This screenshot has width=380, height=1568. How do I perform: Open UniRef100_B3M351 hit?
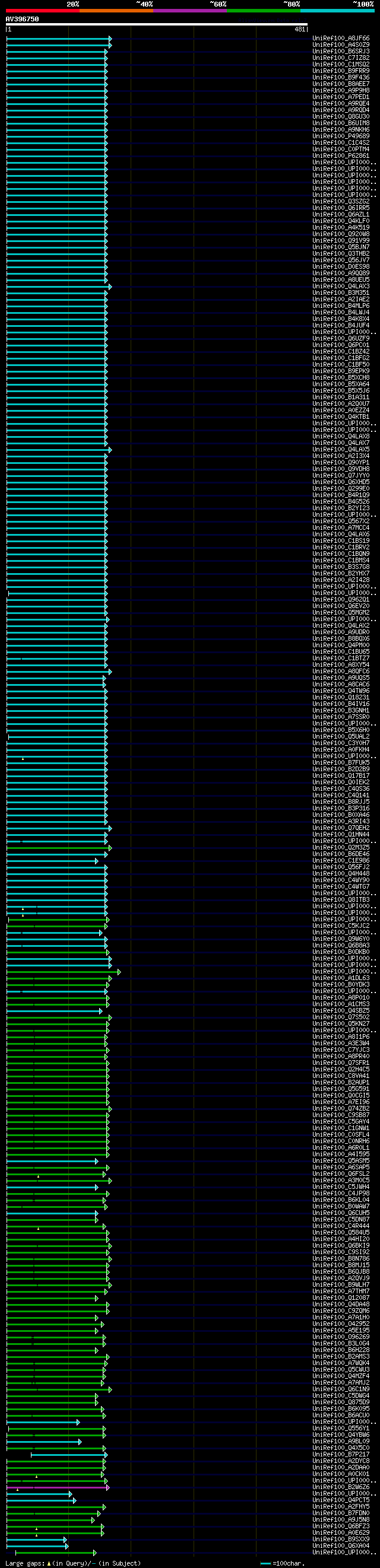[x=341, y=293]
